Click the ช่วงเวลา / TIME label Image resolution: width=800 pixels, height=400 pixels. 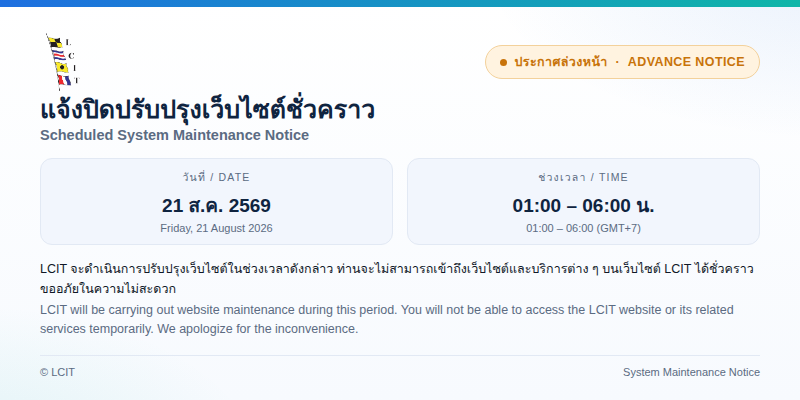583,177
